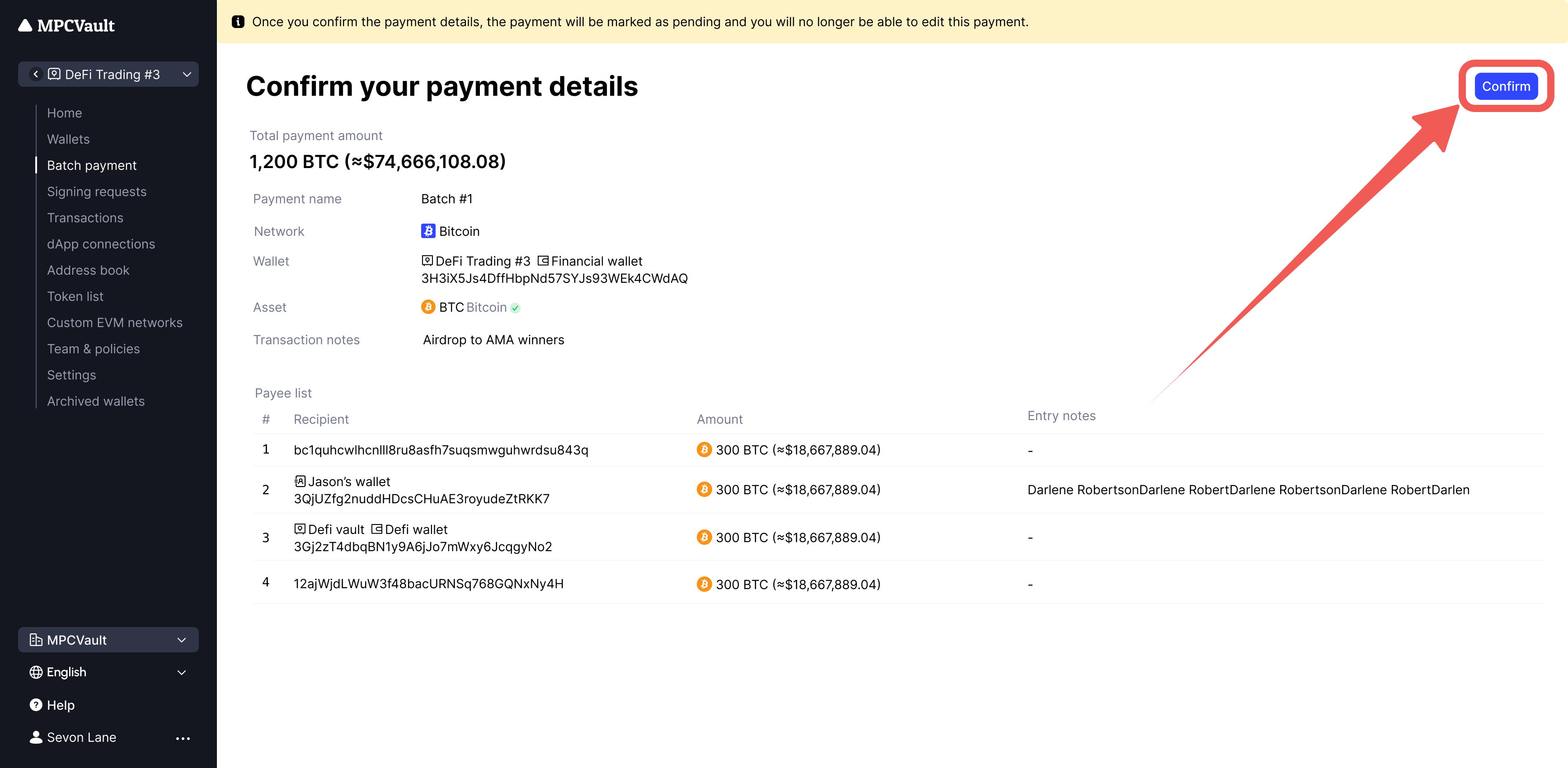
Task: Open the three-dots menu beside Sevon Lane
Action: pyautogui.click(x=183, y=738)
